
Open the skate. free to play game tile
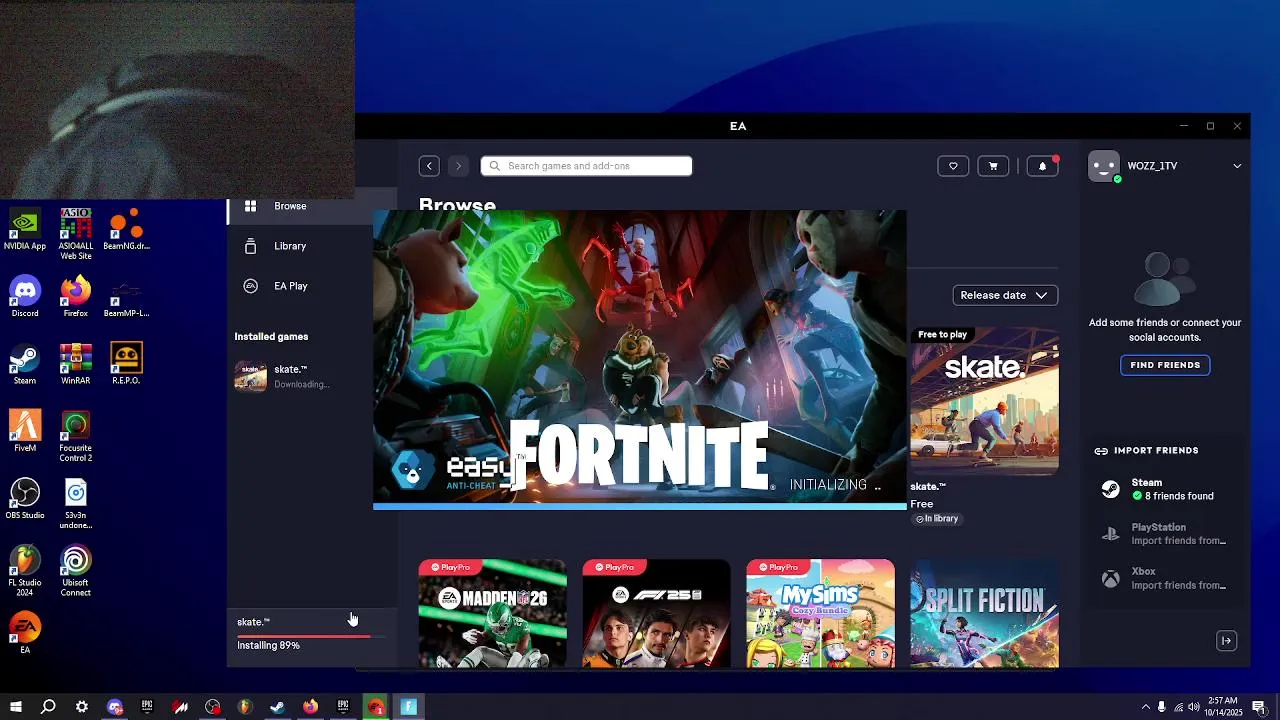984,401
